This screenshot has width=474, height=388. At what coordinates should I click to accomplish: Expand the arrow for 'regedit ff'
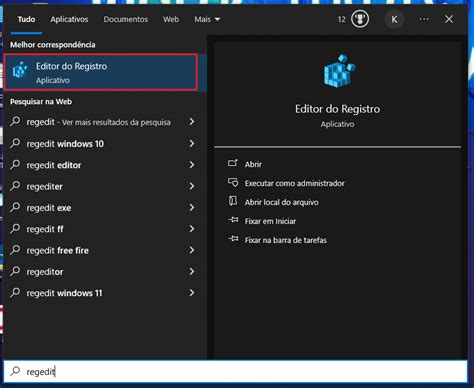pos(192,229)
